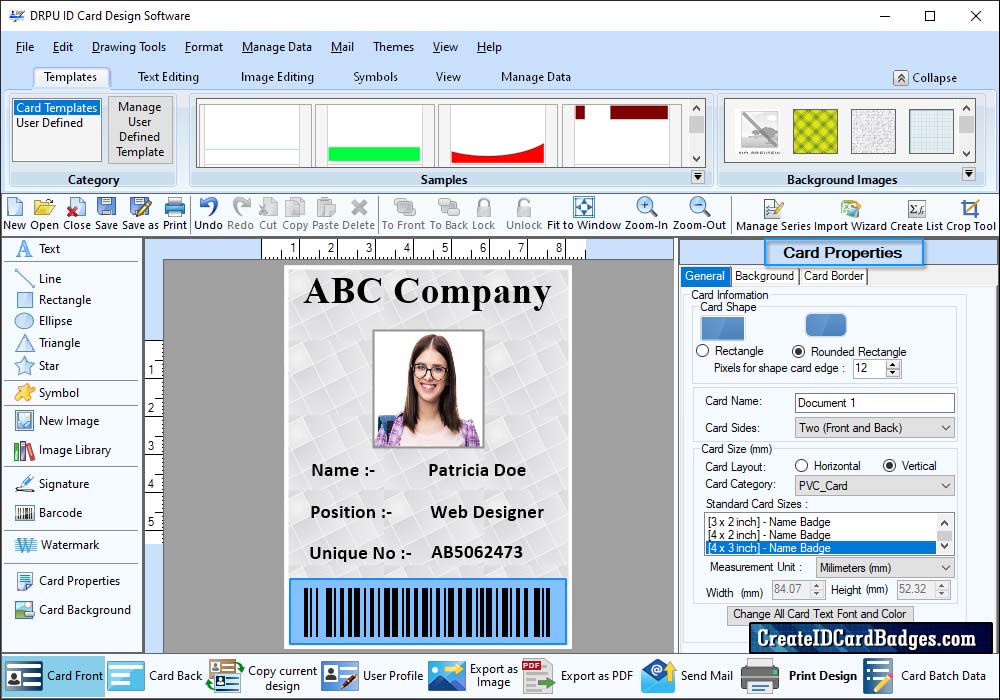This screenshot has width=1000, height=700.
Task: Select the yellow-green plaid background image
Action: click(815, 131)
